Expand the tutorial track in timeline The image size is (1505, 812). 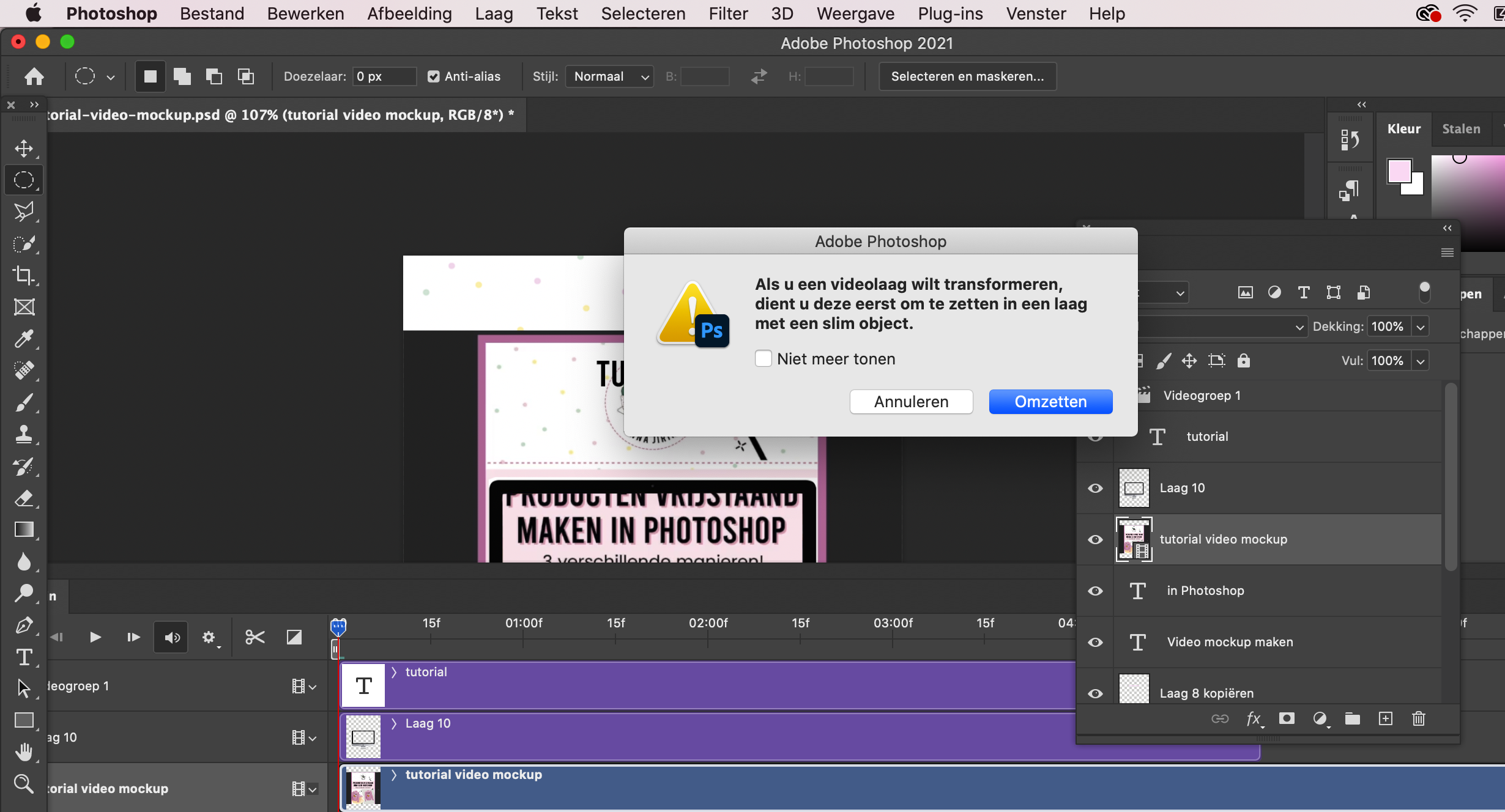tap(394, 671)
